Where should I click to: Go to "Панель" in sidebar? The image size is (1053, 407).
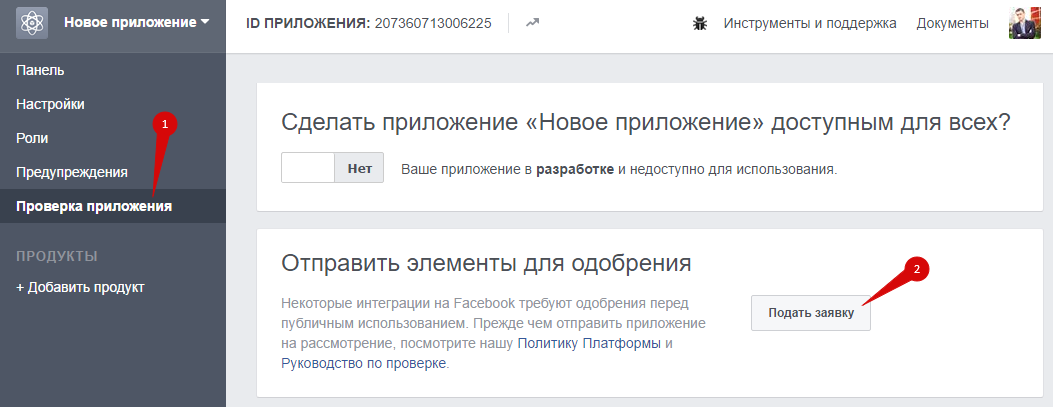pyautogui.click(x=40, y=70)
